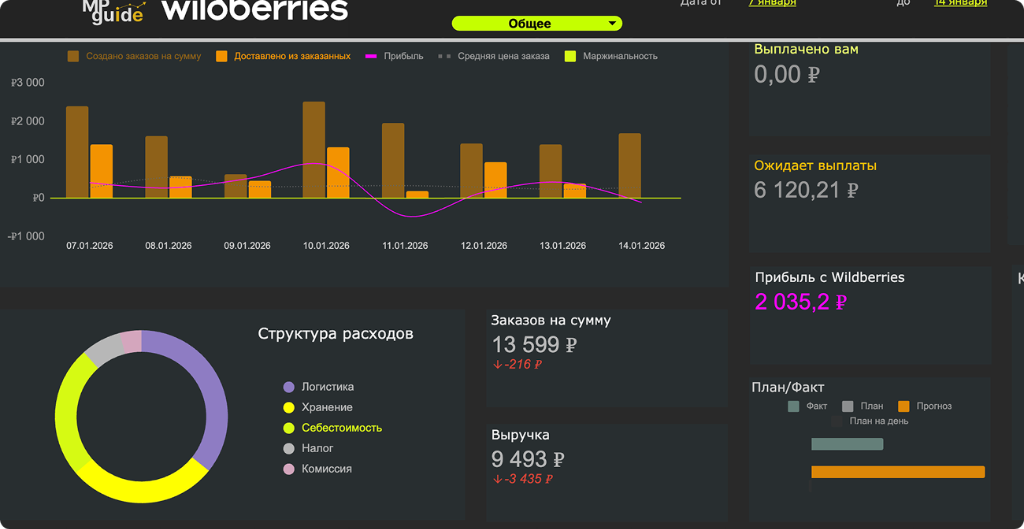Click the Комиссия label in expense legend
This screenshot has width=1024, height=529.
(327, 469)
